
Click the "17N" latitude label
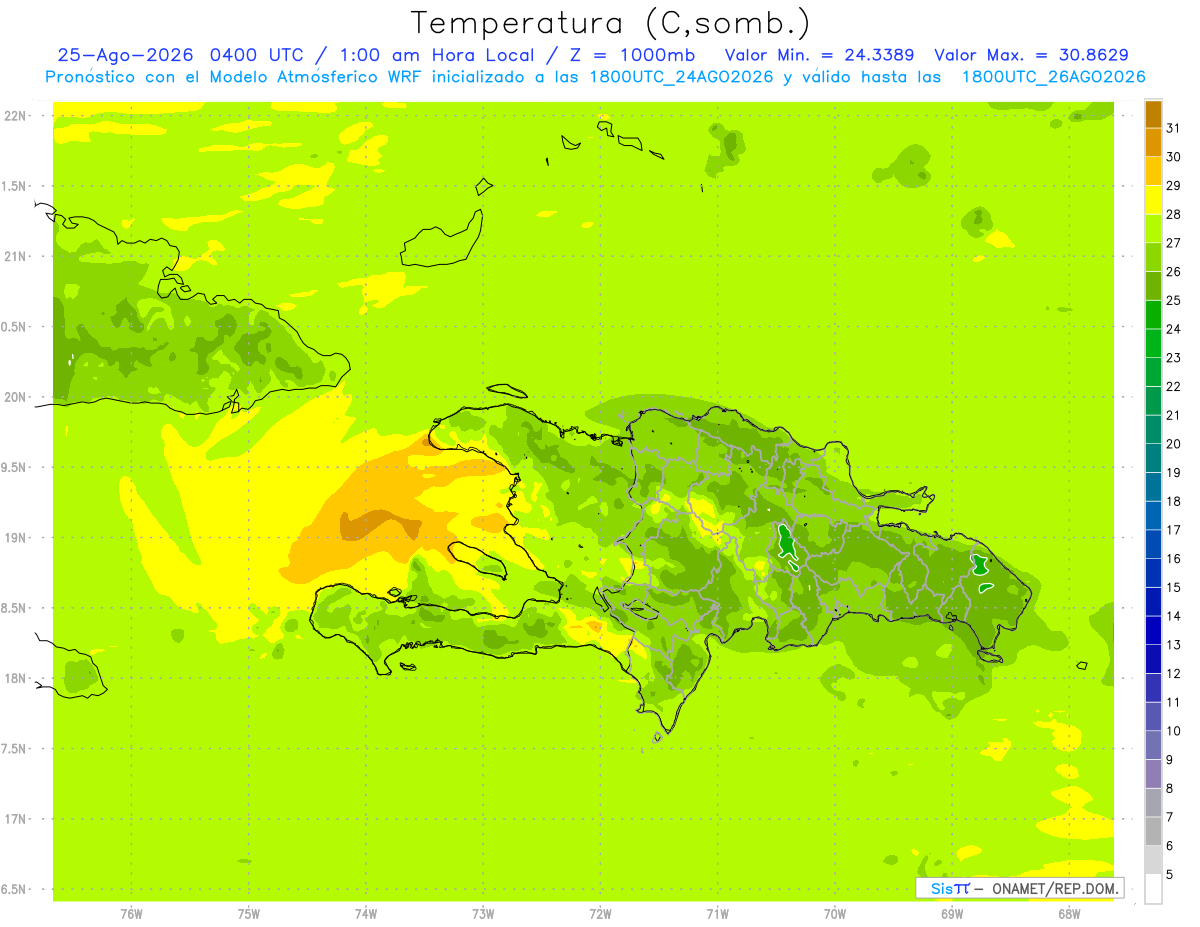(15, 819)
